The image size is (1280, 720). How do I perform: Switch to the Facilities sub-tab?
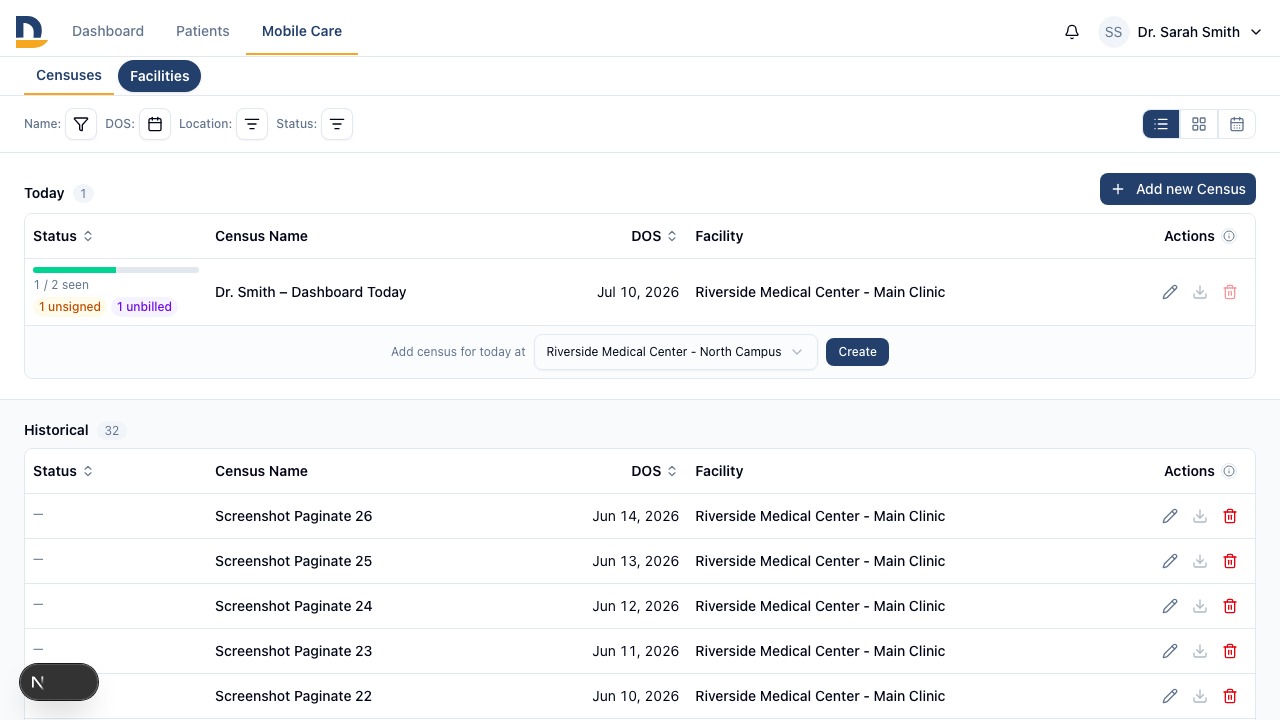[x=160, y=76]
